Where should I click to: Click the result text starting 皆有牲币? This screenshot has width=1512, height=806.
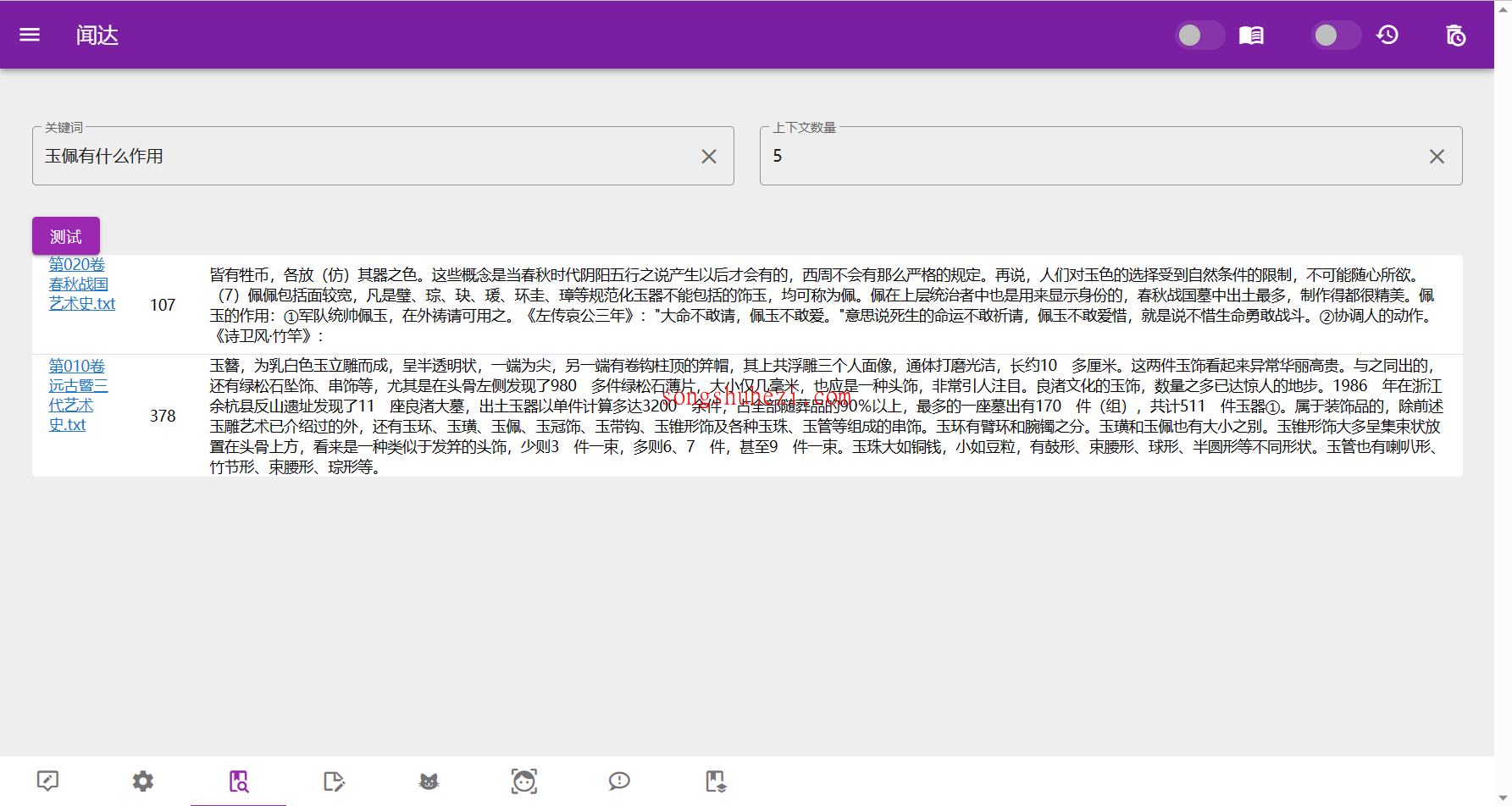(x=822, y=305)
